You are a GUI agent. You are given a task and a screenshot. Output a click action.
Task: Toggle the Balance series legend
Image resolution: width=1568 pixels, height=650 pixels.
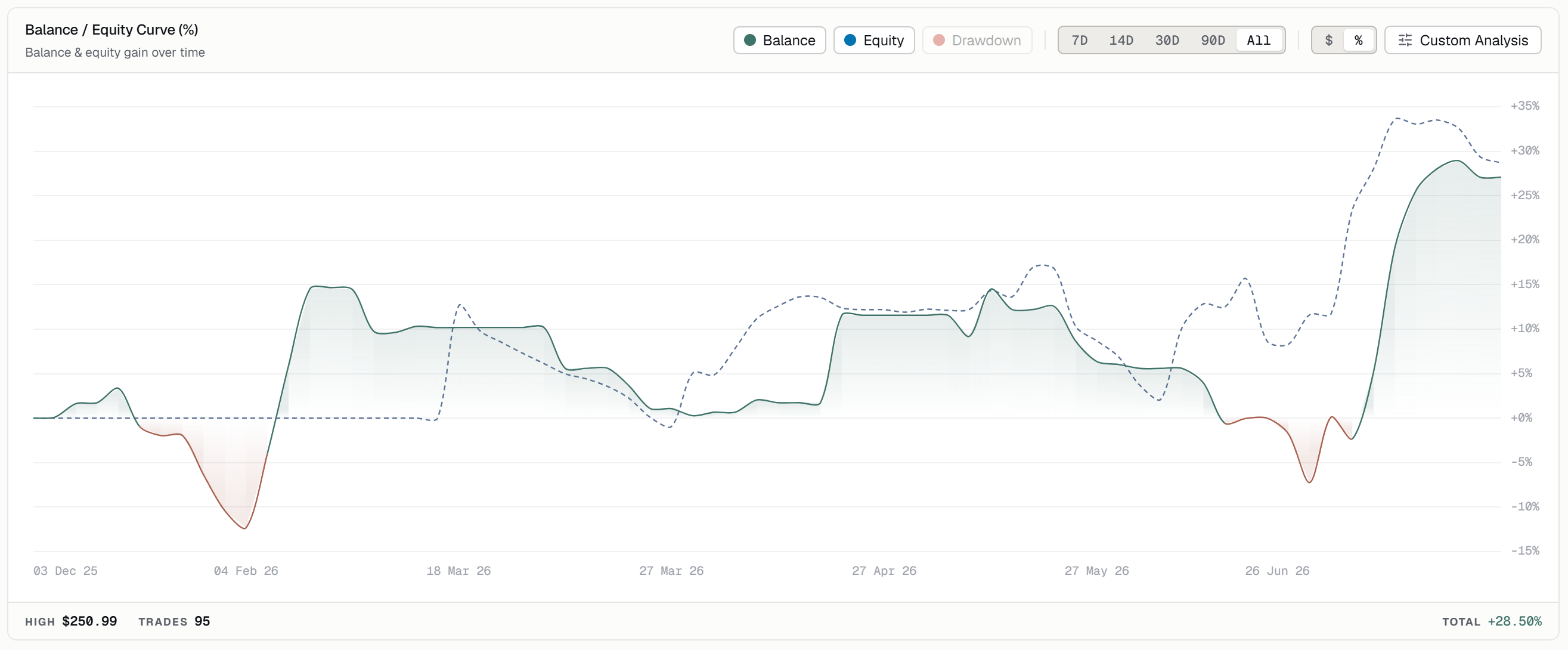779,40
